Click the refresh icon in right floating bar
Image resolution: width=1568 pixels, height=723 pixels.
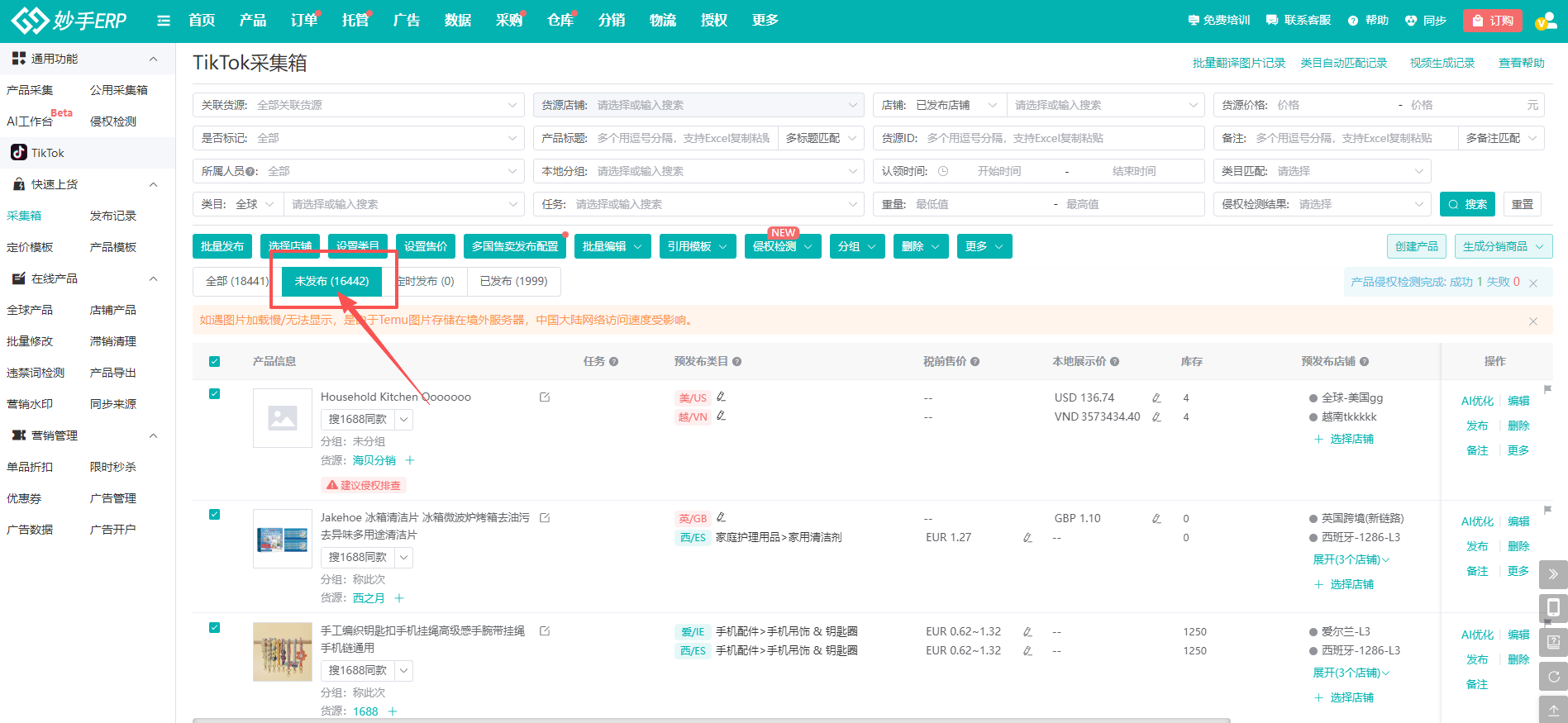click(x=1553, y=677)
